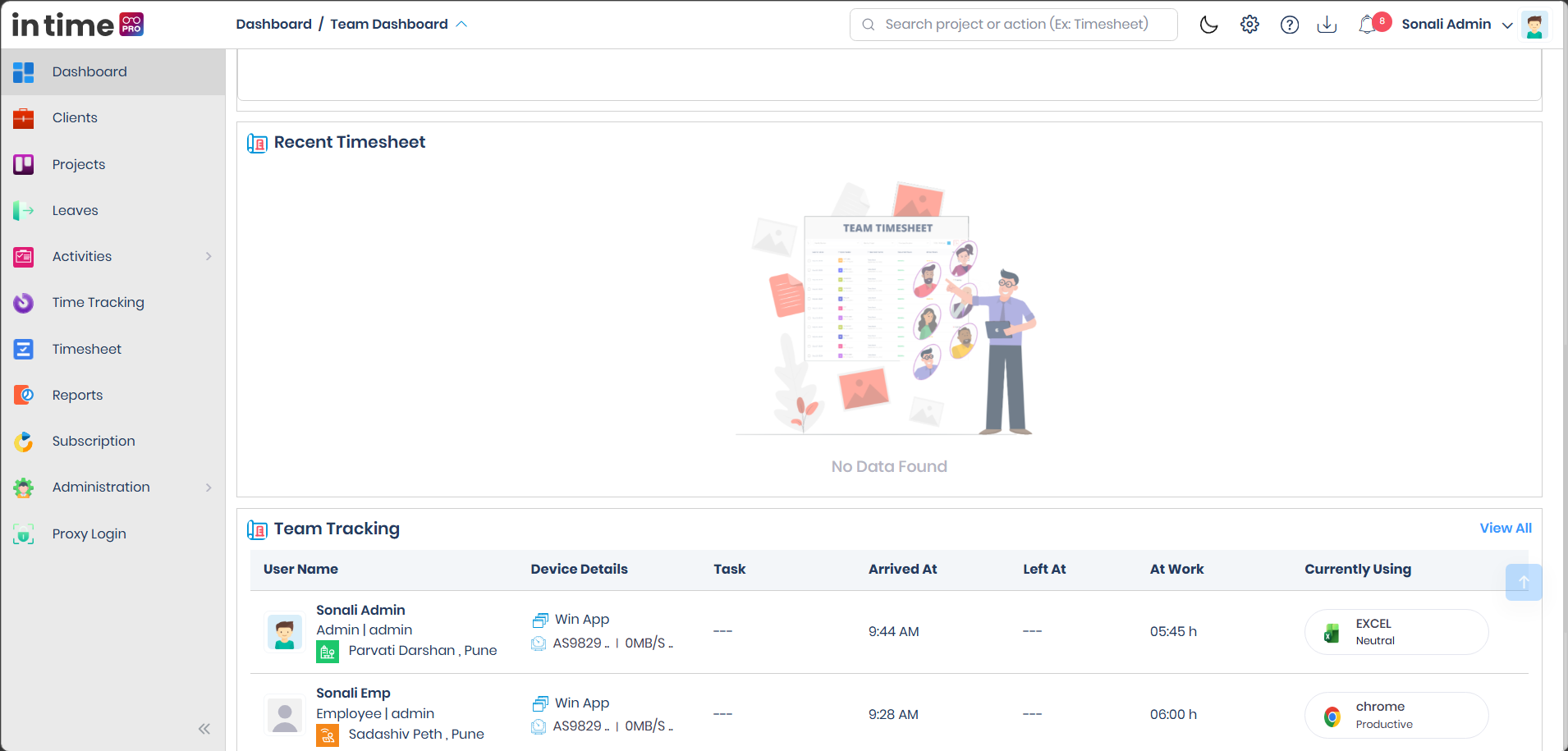Click the scroll-to-top arrow button
Screen dimensions: 1568x751
[x=1524, y=582]
